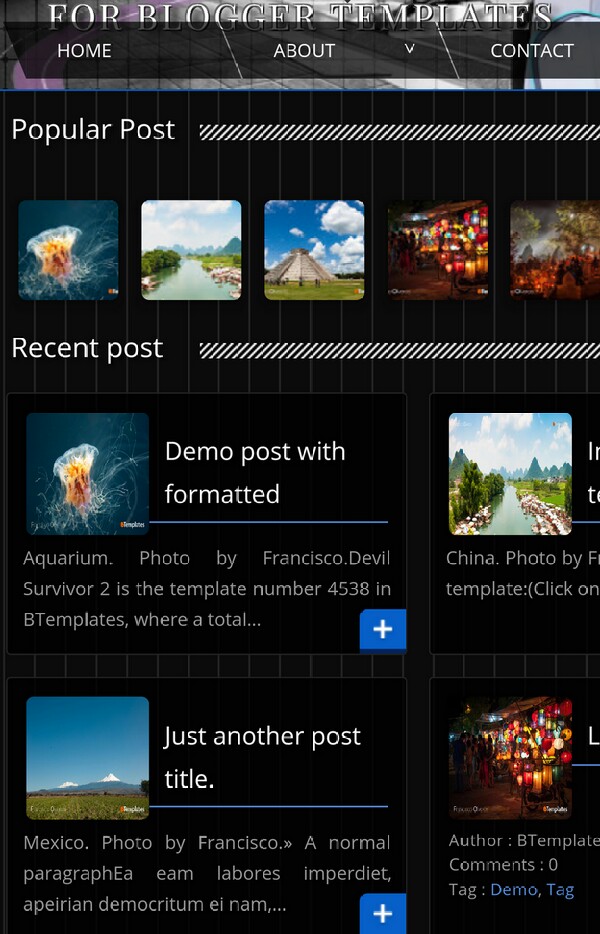The image size is (600, 934).
Task: Open the pyramid thumbnail in Popular Post
Action: point(314,250)
